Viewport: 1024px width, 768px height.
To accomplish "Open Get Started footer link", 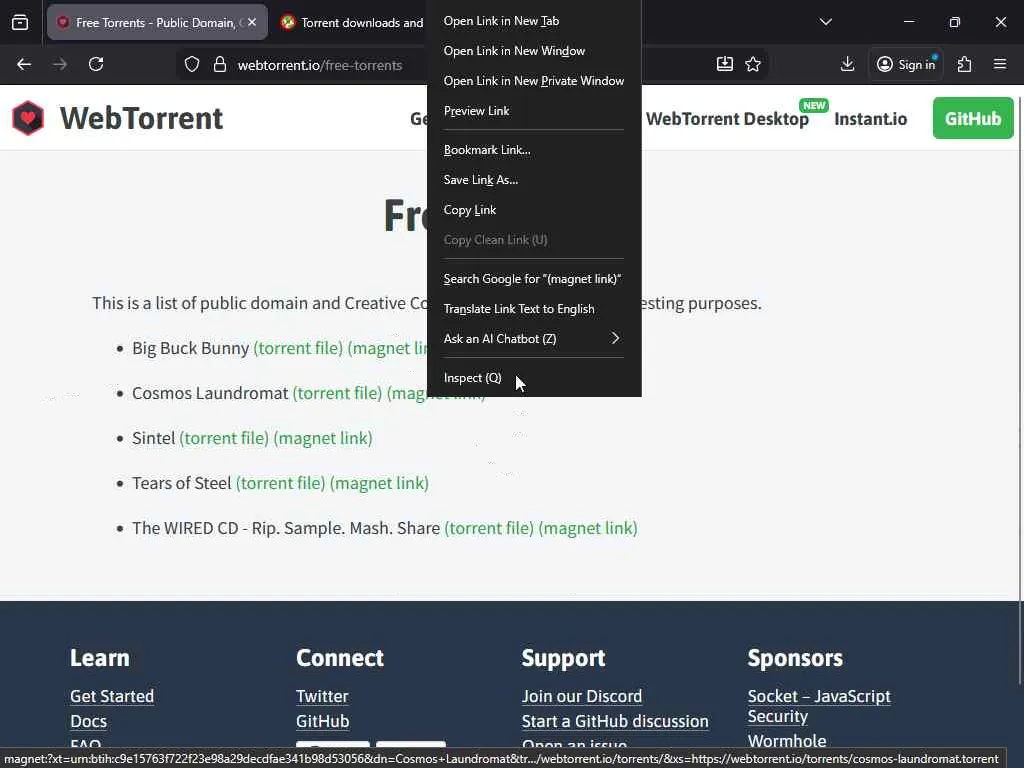I will 112,696.
